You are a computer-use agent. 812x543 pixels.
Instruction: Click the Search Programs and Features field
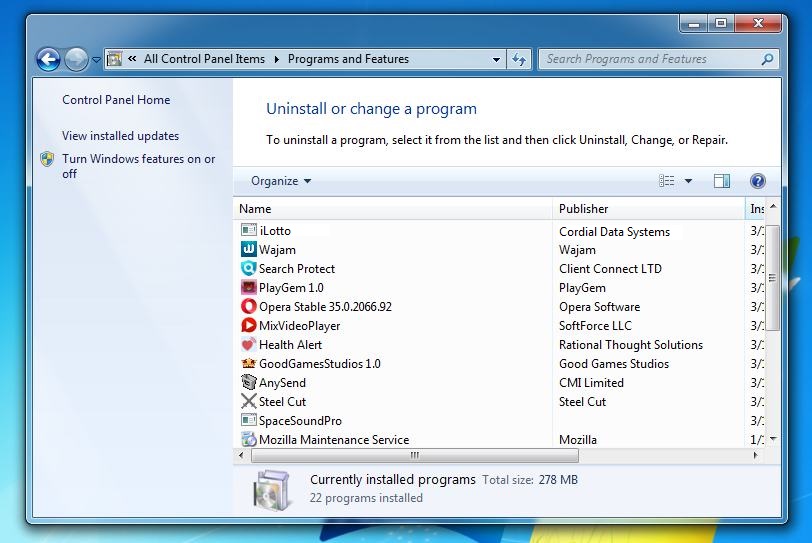(650, 59)
